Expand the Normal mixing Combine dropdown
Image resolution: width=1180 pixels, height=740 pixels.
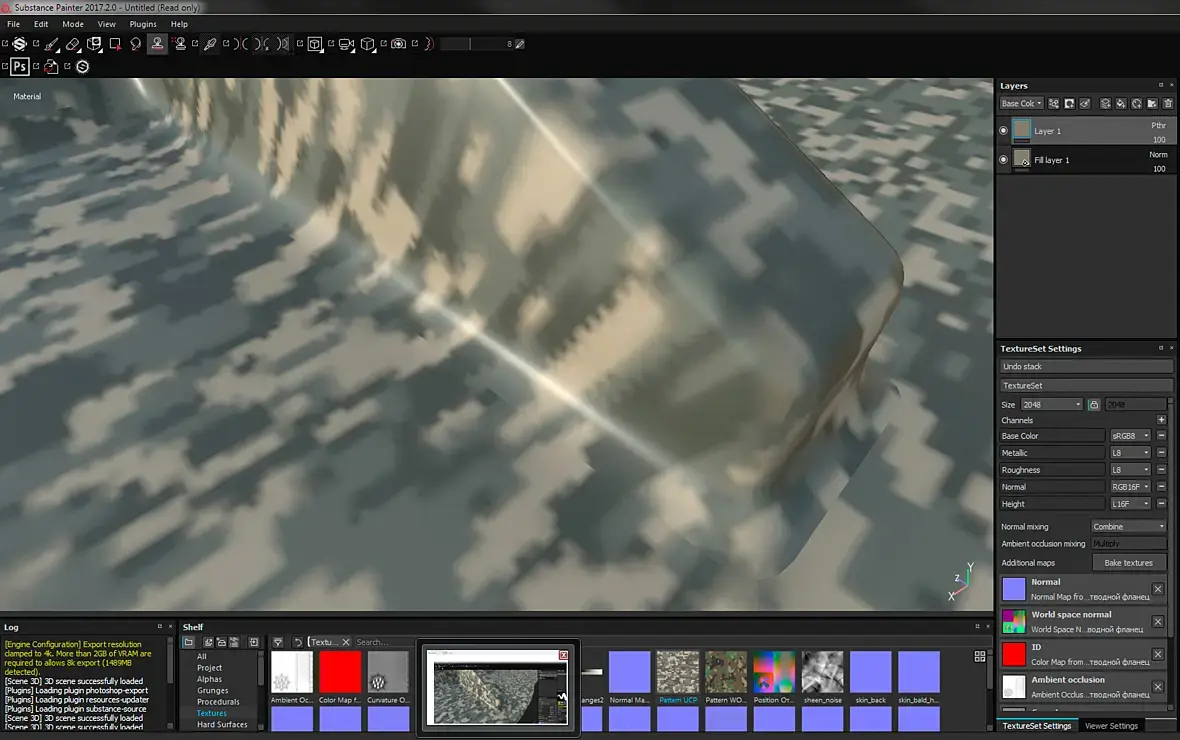tap(1129, 527)
